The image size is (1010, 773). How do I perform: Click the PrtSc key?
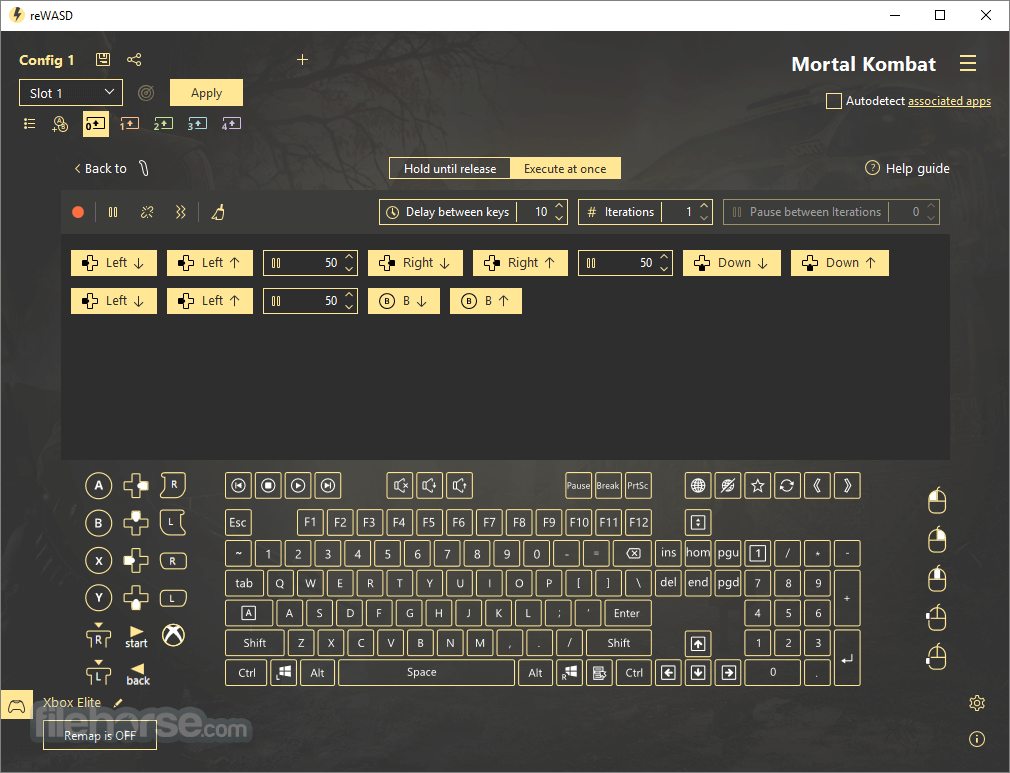point(638,485)
